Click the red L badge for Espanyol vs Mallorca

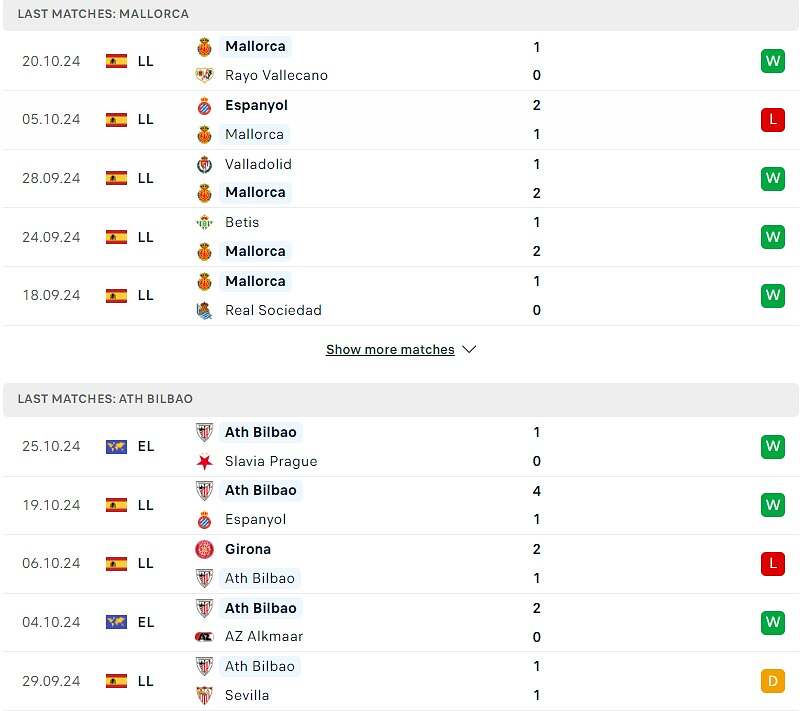point(772,120)
